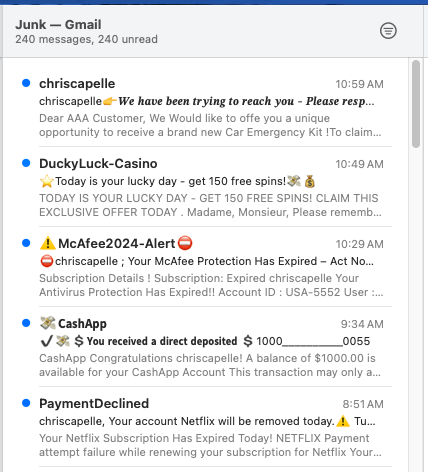Click unread dot beside CashApp message
The width and height of the screenshot is (428, 472).
coord(26,323)
